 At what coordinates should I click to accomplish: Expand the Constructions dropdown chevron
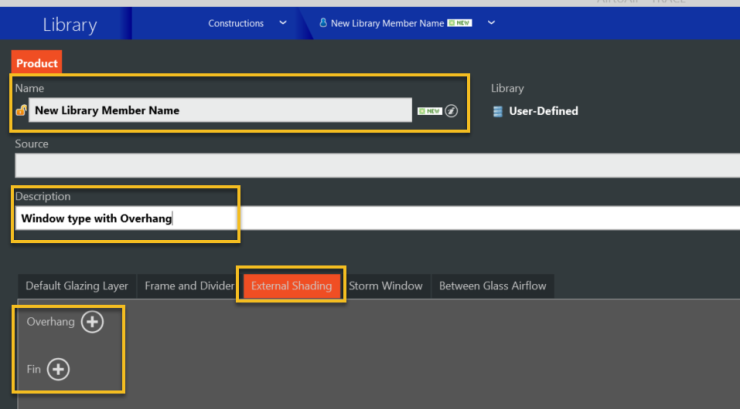coord(283,23)
